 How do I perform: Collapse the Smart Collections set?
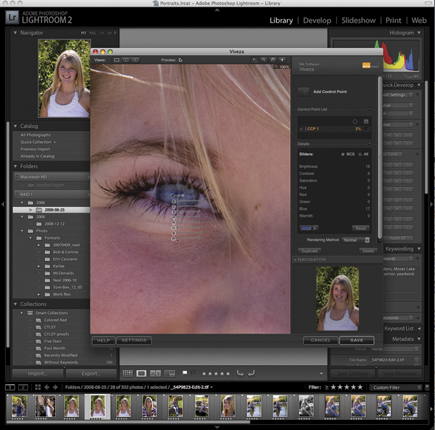click(x=22, y=313)
